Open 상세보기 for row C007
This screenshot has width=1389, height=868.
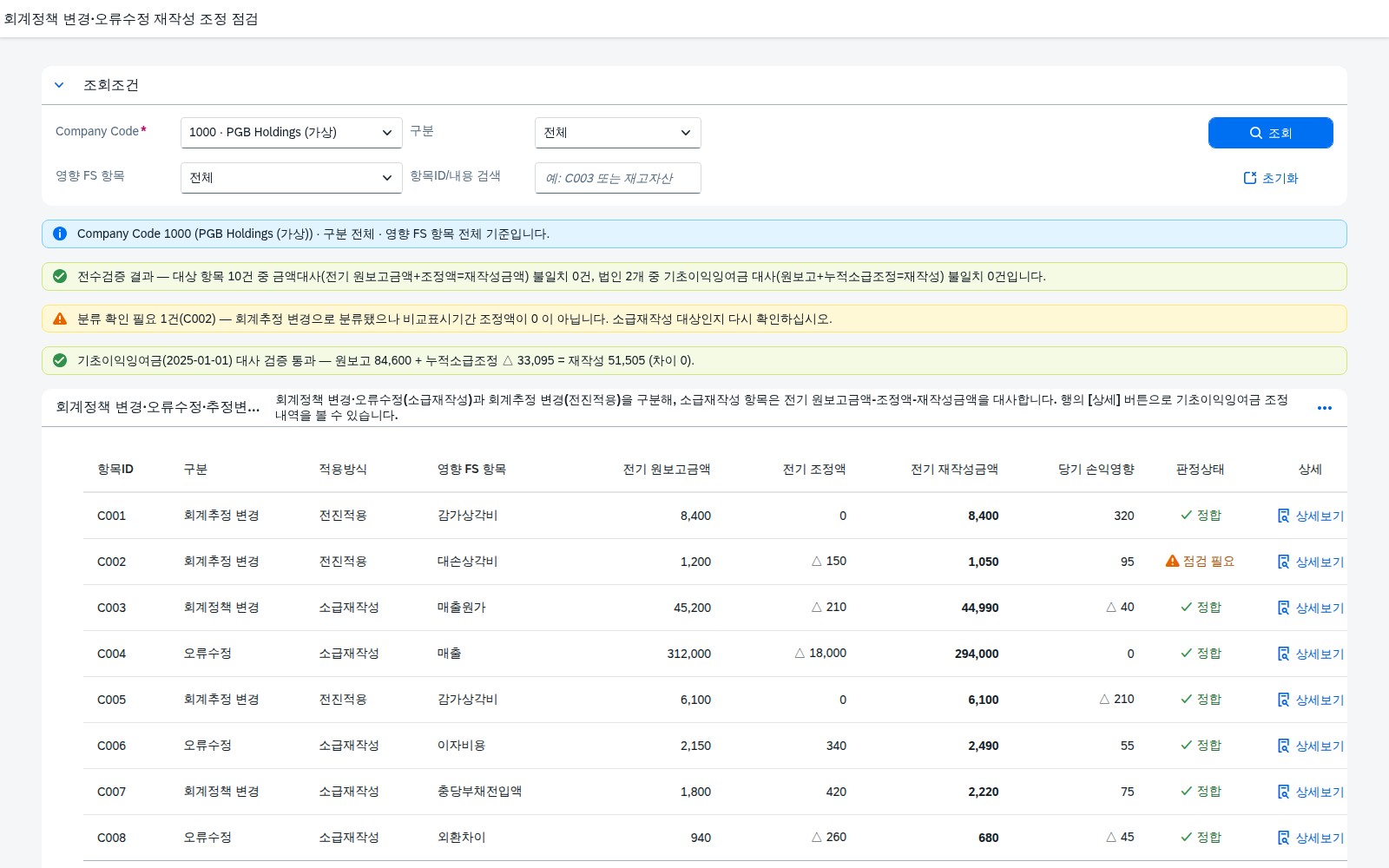pyautogui.click(x=1311, y=792)
